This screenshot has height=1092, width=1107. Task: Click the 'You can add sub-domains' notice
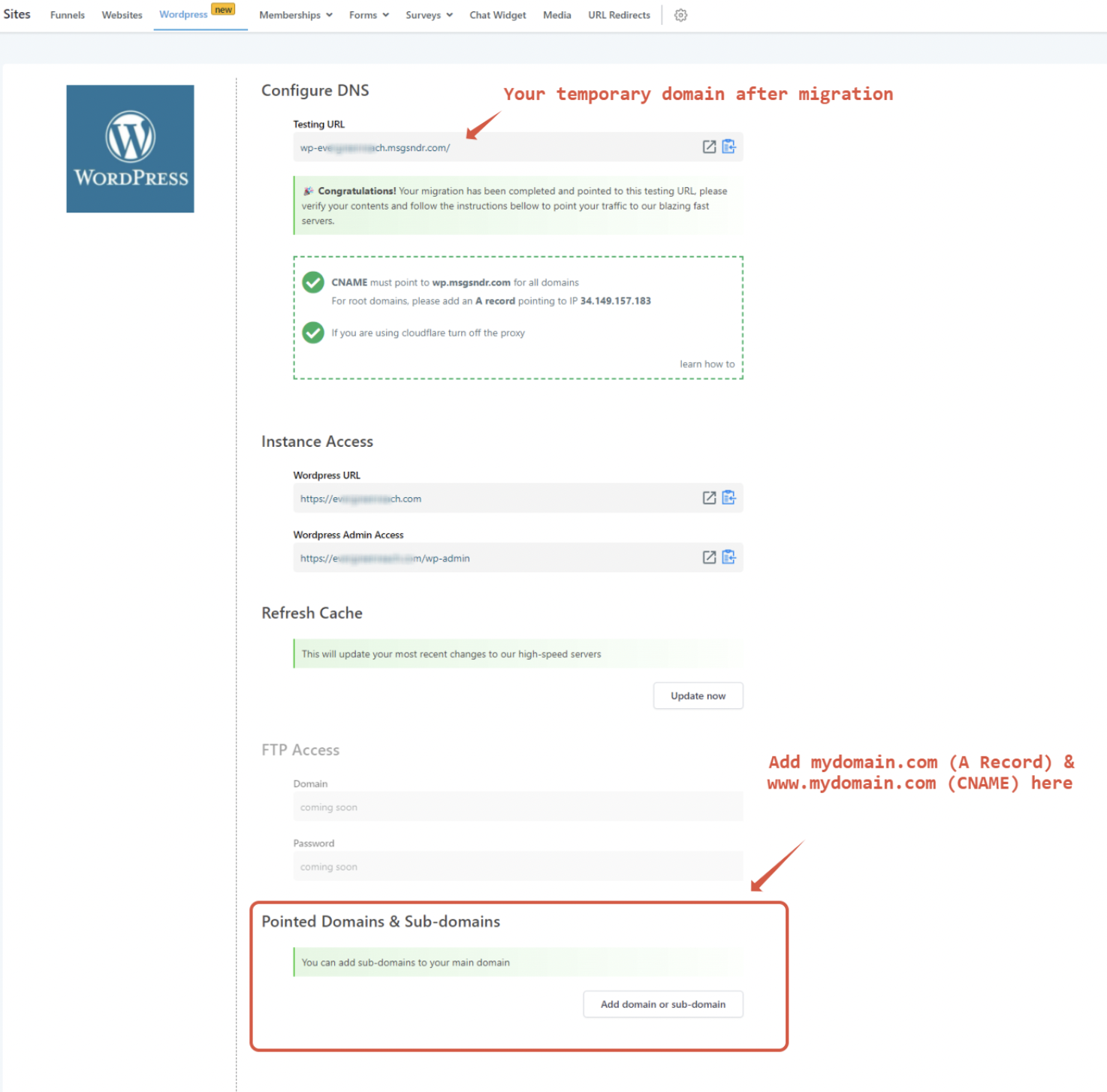pyautogui.click(x=517, y=962)
